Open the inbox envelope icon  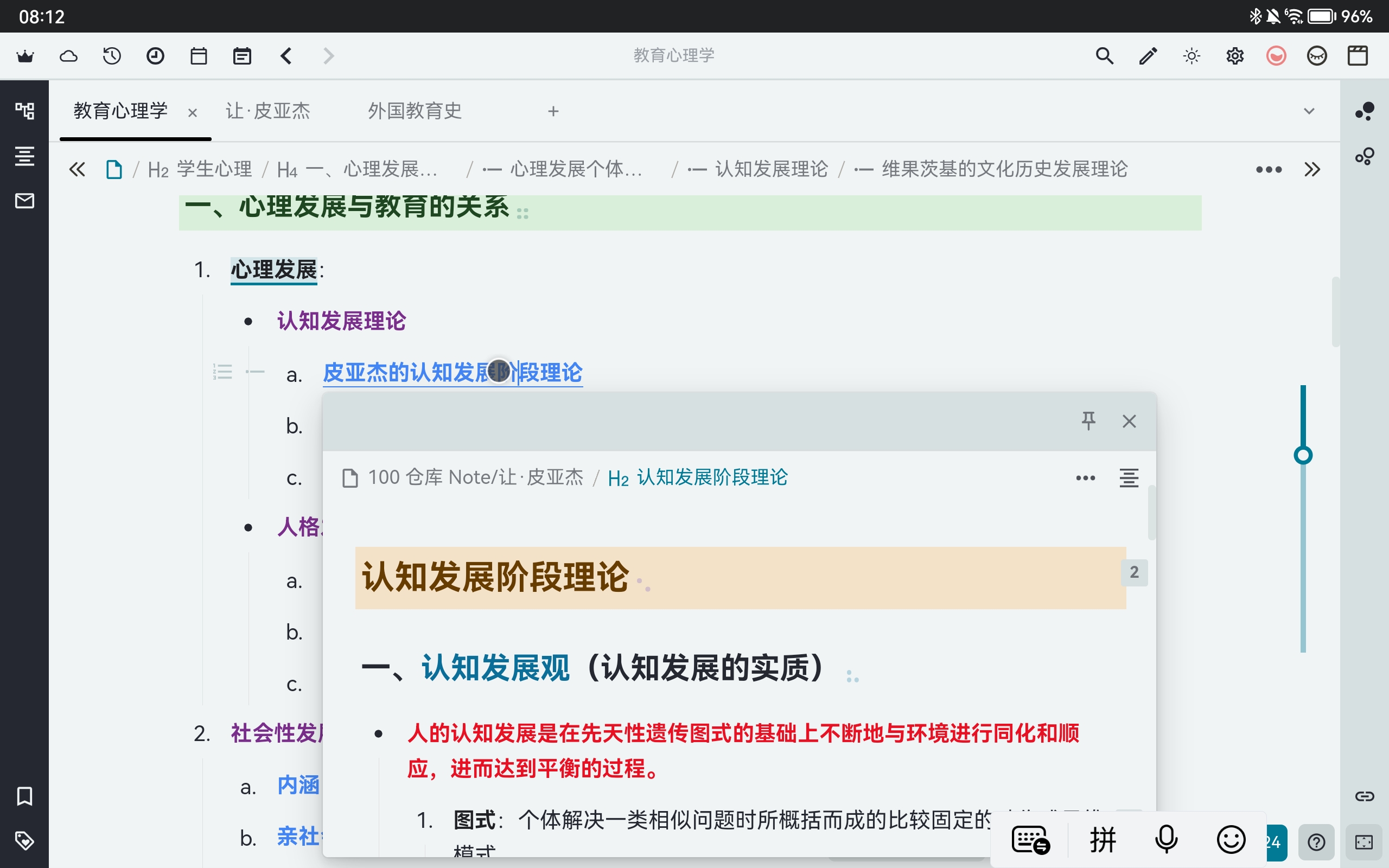pyautogui.click(x=24, y=200)
